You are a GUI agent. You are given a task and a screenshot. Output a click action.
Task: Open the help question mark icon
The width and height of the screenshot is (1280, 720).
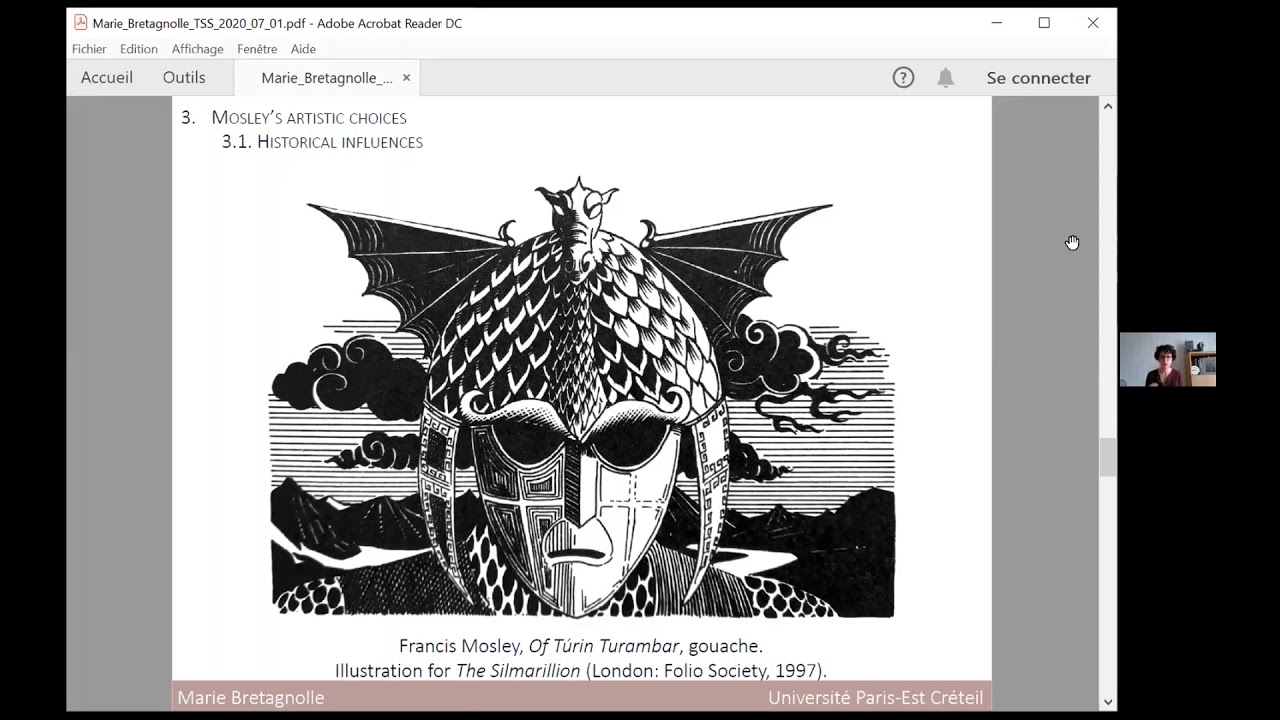(x=903, y=77)
